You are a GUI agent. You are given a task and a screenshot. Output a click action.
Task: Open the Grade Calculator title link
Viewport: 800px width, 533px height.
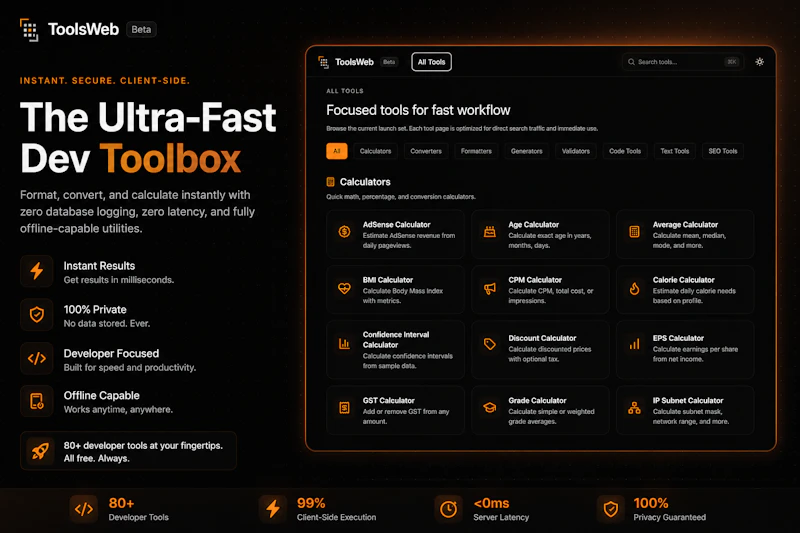coord(537,401)
